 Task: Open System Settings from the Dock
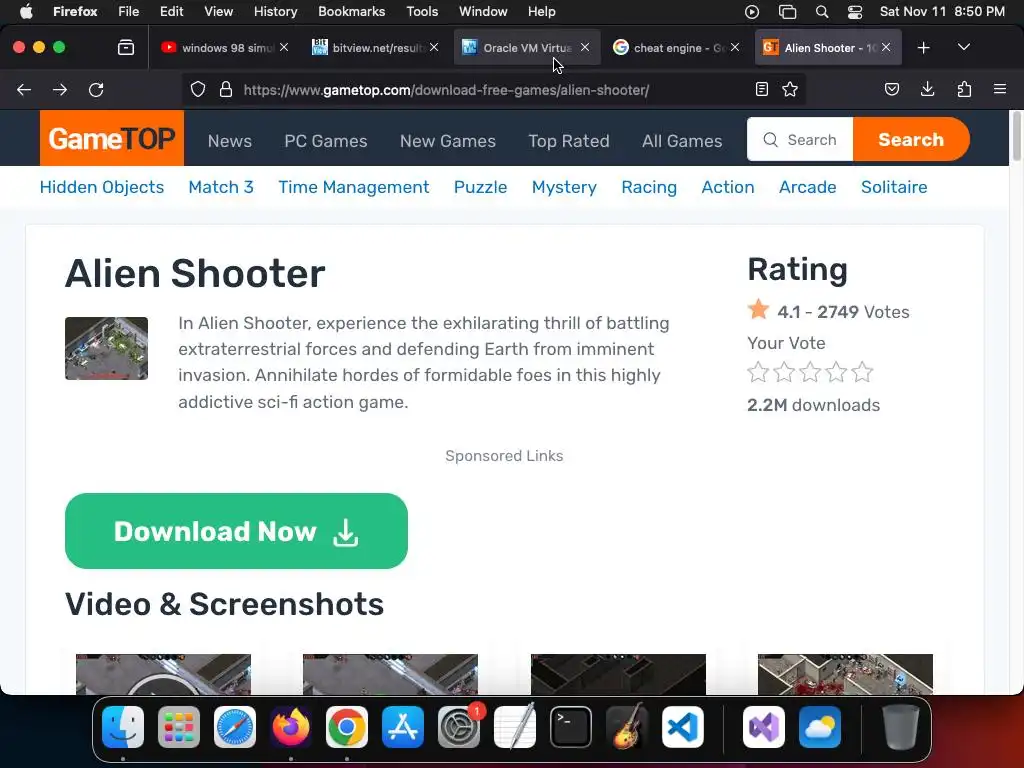[x=459, y=727]
